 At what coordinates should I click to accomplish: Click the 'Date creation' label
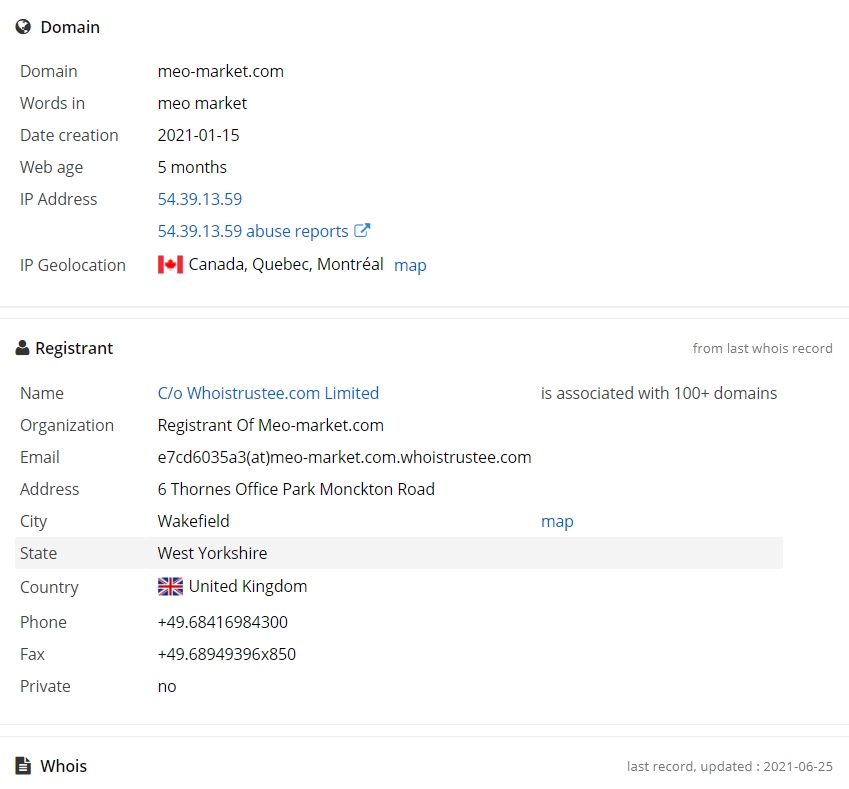tap(69, 135)
